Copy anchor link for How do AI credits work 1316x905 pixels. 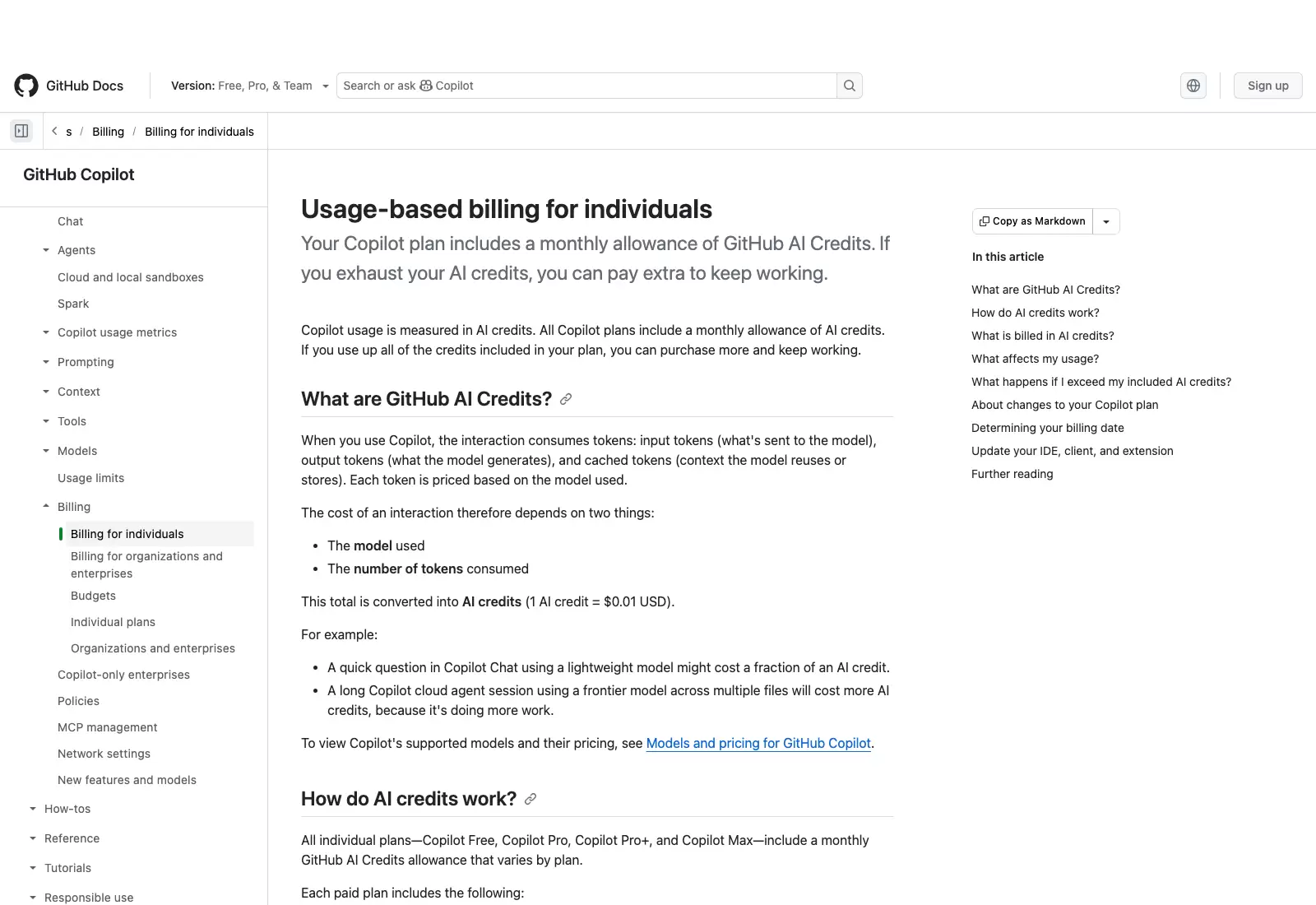click(x=531, y=799)
